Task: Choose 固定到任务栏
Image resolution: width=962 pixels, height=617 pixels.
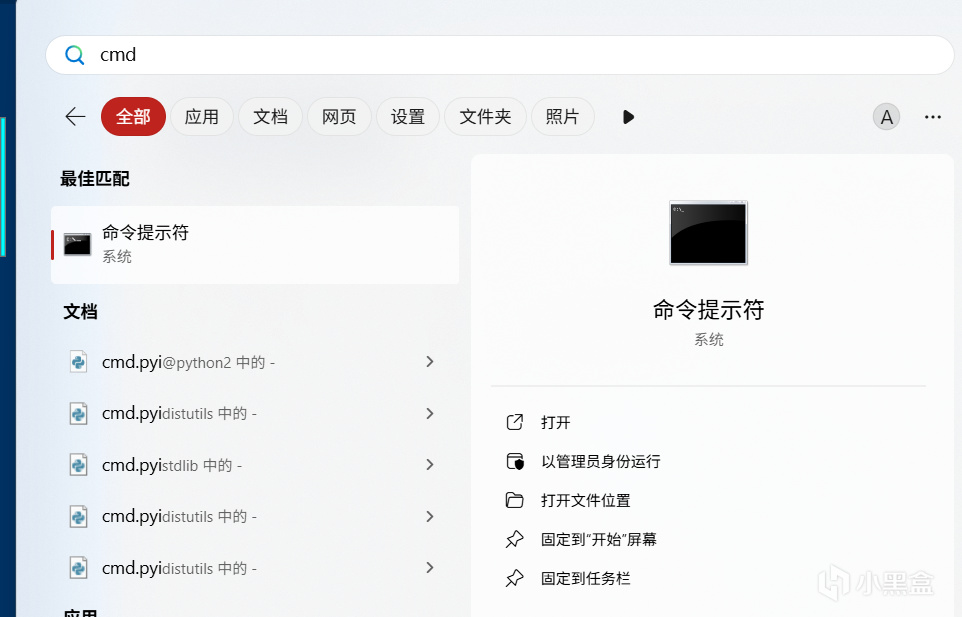Action: coord(585,578)
